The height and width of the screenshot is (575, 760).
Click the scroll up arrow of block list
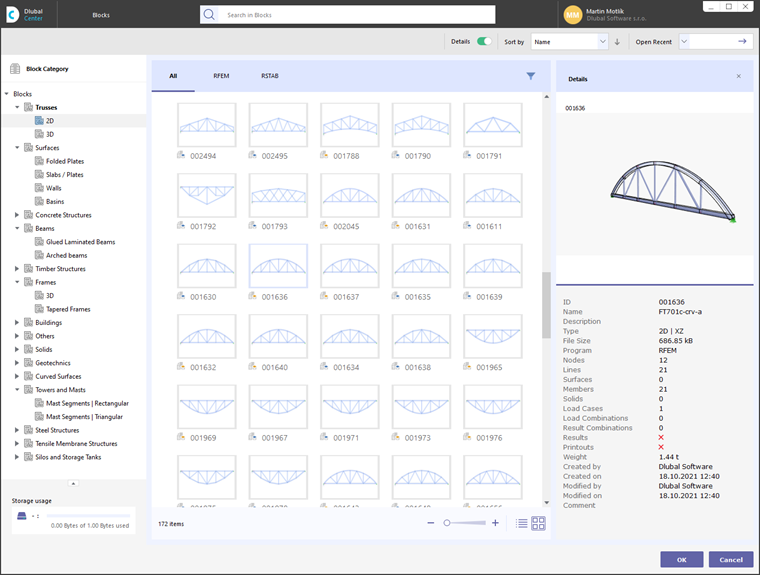546,97
